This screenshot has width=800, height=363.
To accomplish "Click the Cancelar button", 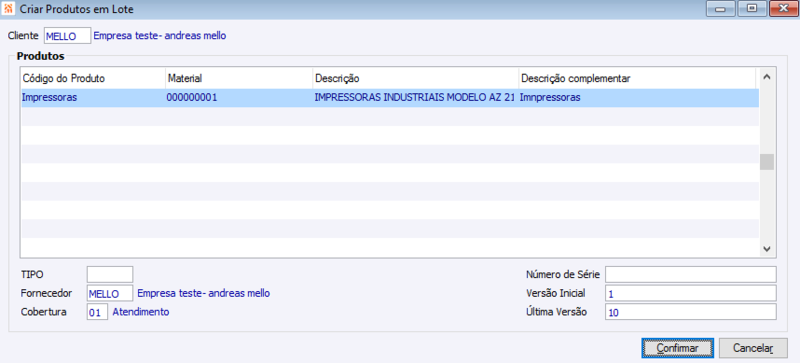I will tap(753, 348).
